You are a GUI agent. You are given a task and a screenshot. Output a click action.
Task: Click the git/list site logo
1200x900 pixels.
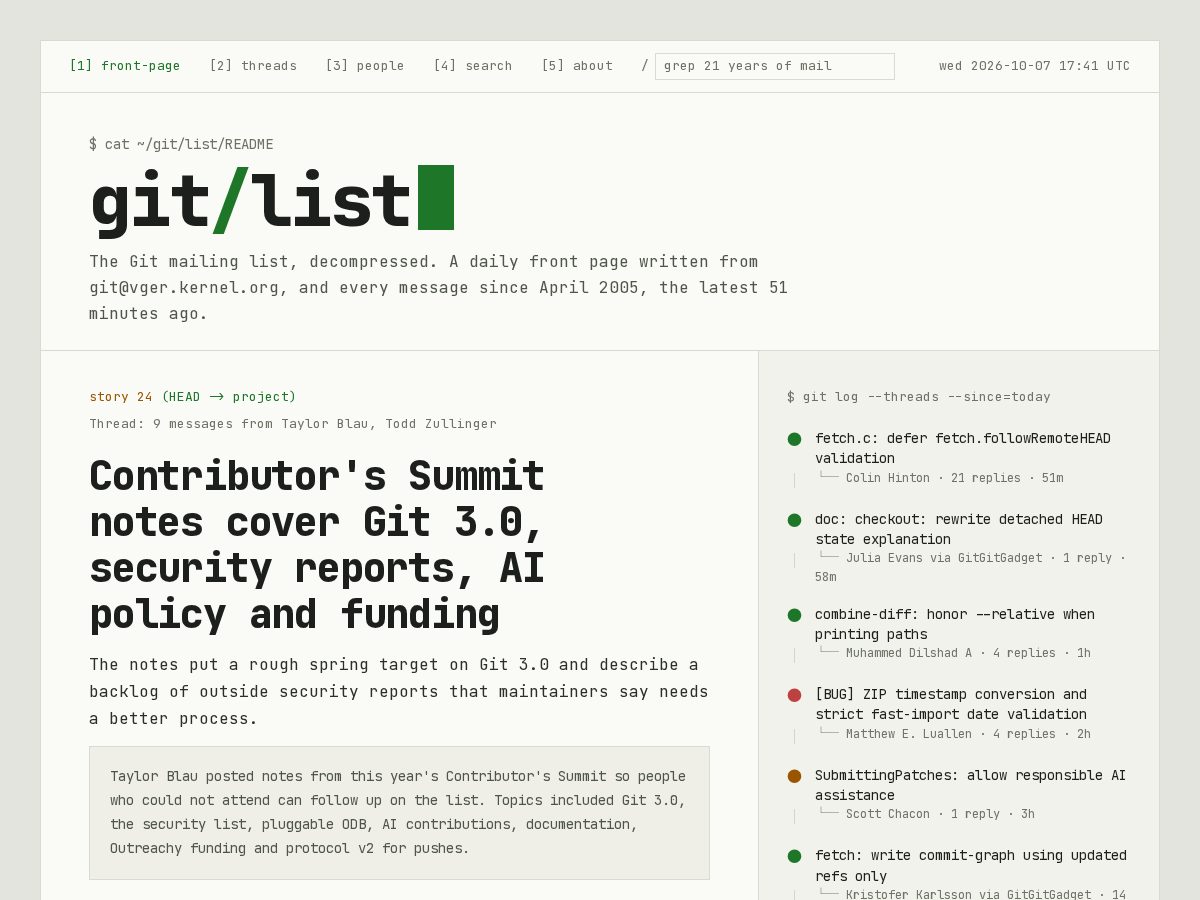(x=271, y=200)
